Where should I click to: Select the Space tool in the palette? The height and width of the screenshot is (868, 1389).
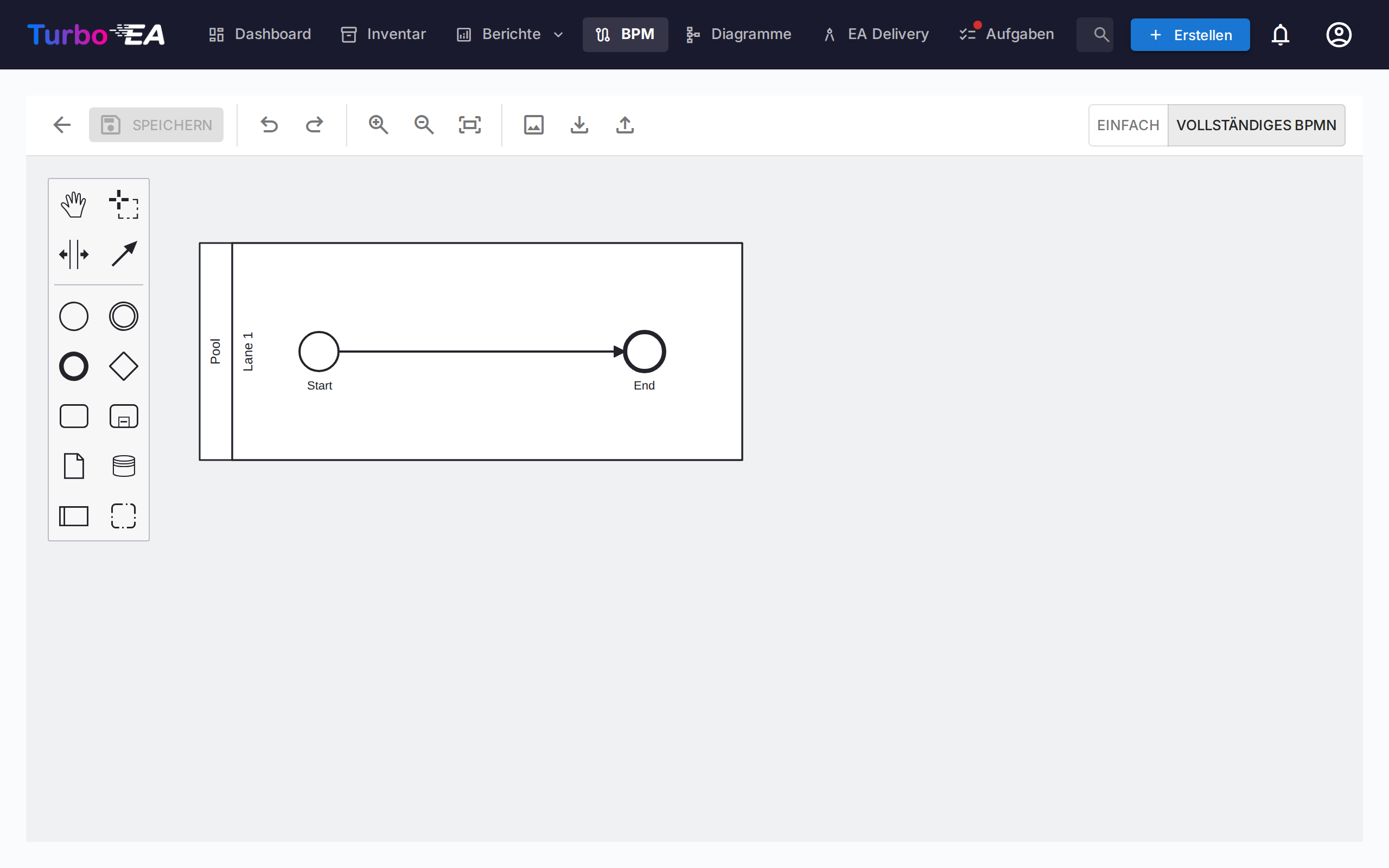coord(73,254)
